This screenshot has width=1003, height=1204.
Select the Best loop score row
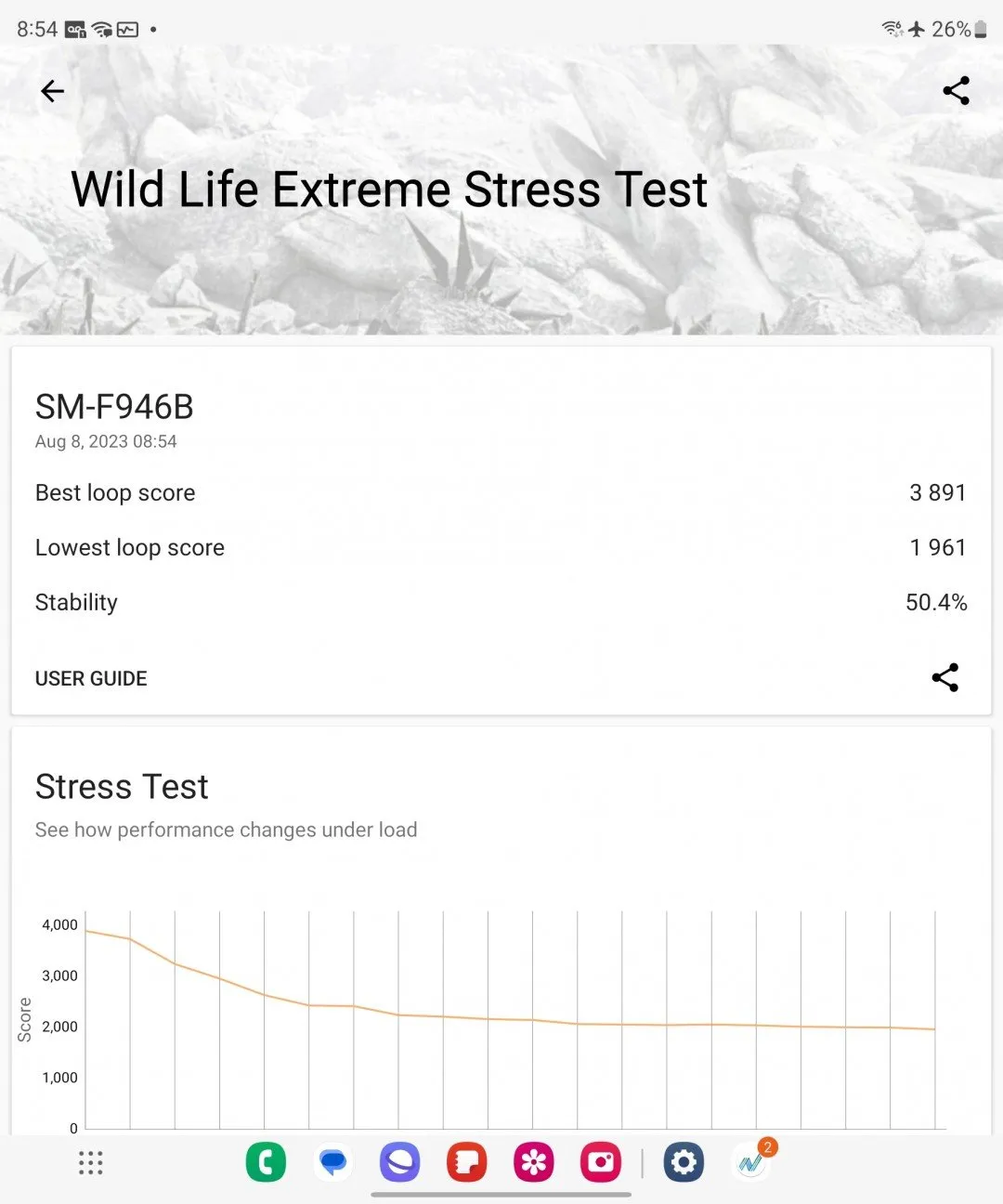[115, 493]
